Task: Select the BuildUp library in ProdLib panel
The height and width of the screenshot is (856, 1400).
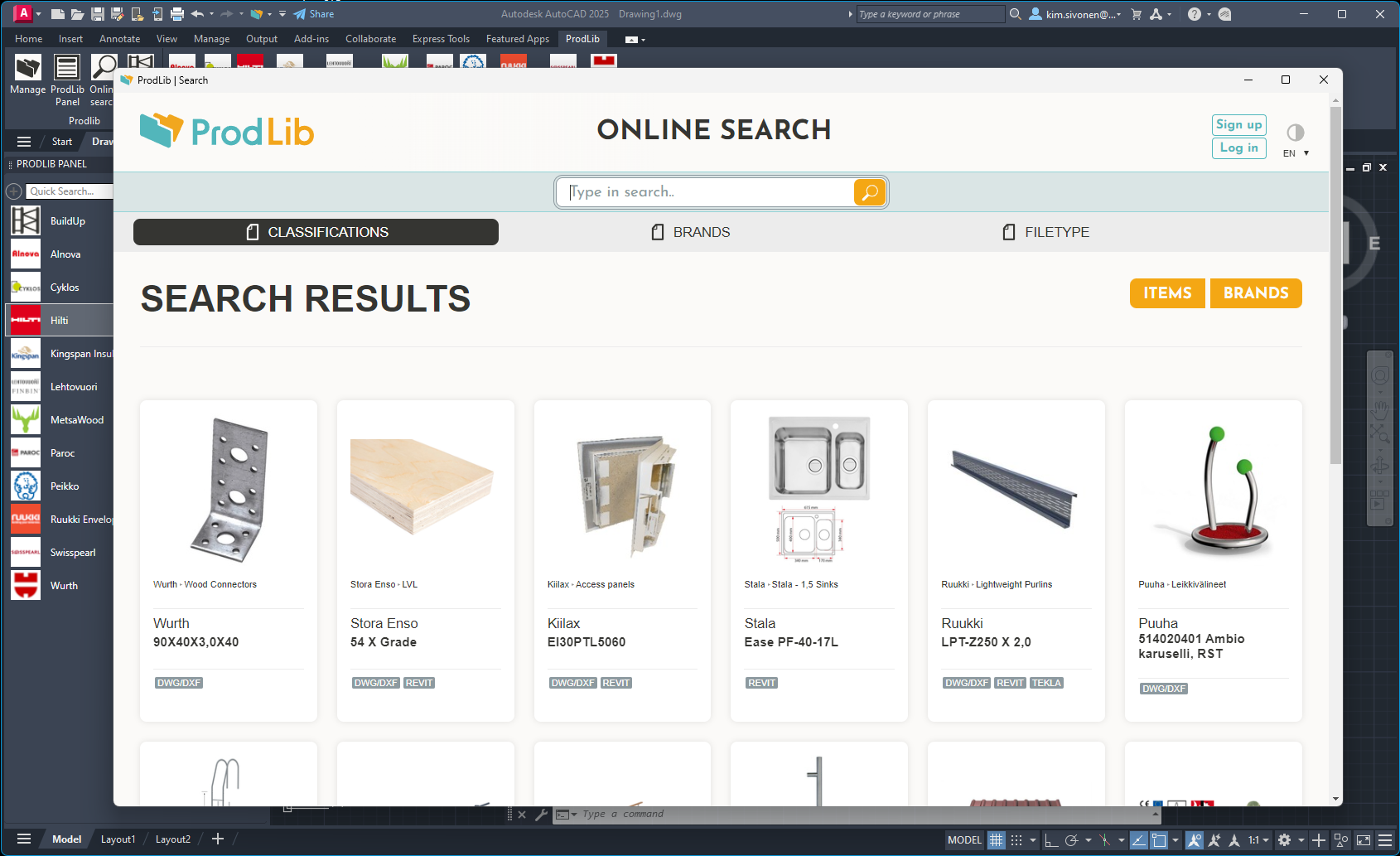Action: [x=60, y=221]
